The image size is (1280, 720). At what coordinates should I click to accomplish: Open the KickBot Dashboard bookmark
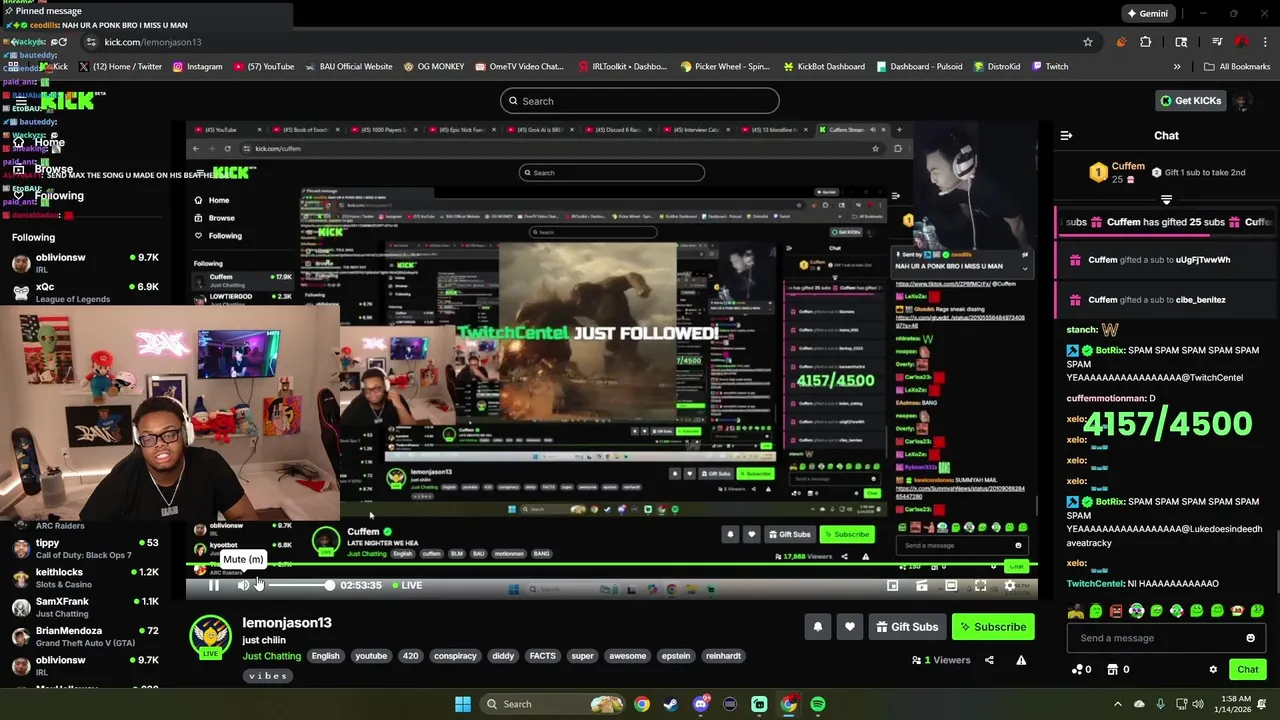click(824, 66)
